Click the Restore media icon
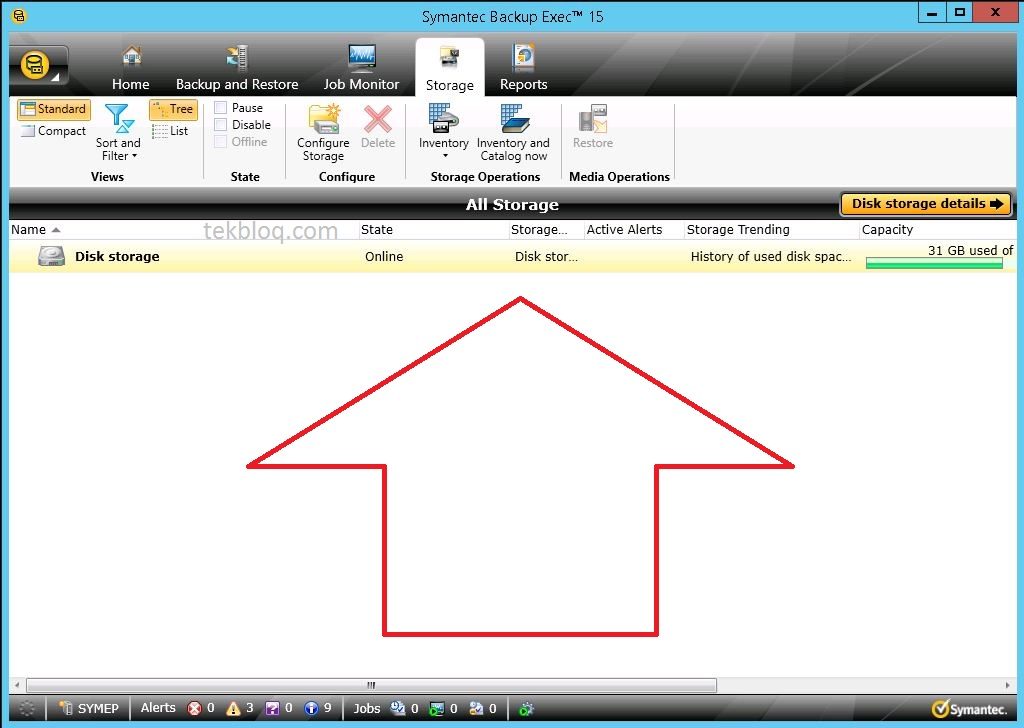Screen dimensions: 1024x728 click(x=593, y=119)
